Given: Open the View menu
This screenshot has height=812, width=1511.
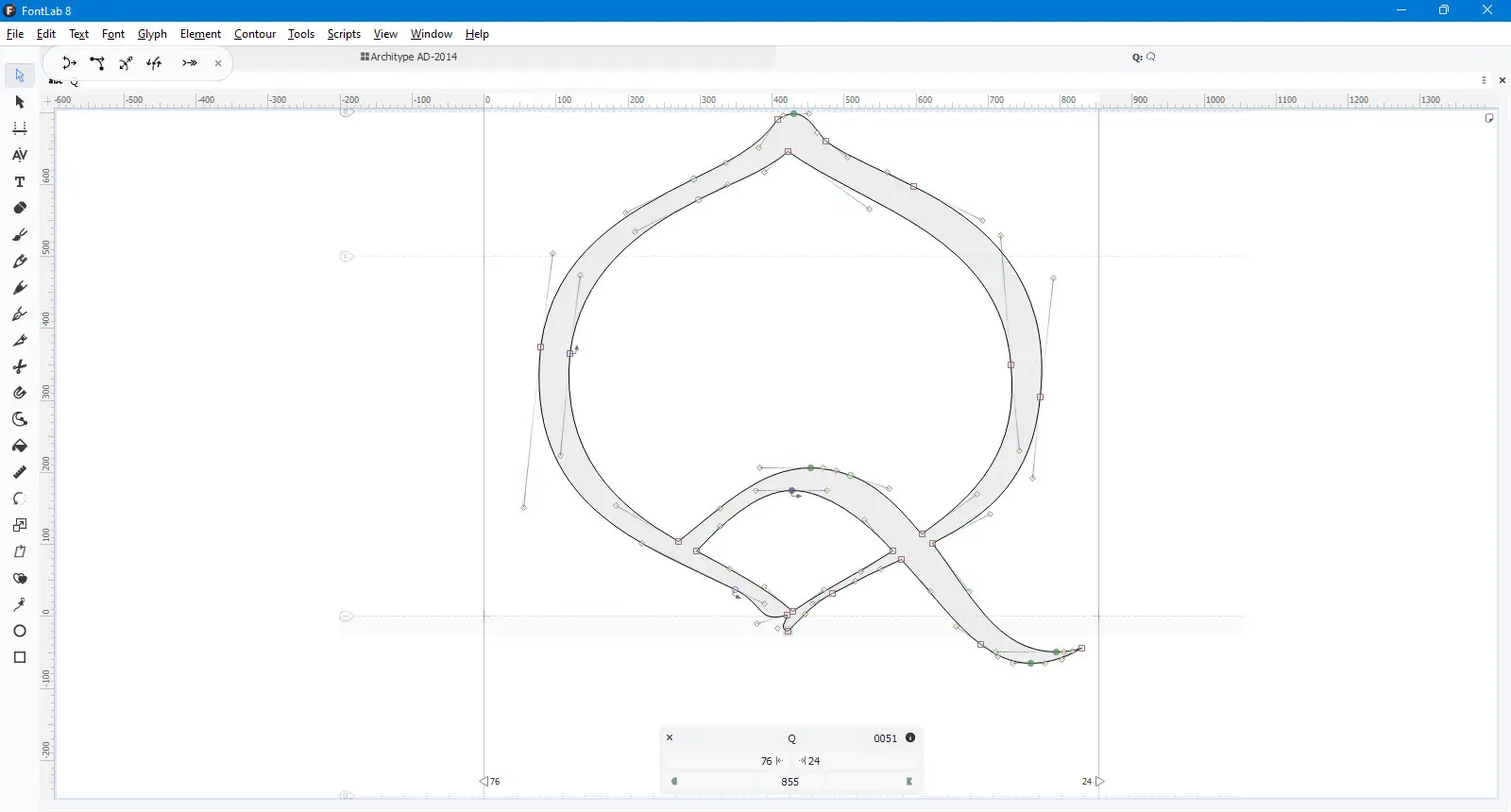Looking at the screenshot, I should [x=385, y=34].
